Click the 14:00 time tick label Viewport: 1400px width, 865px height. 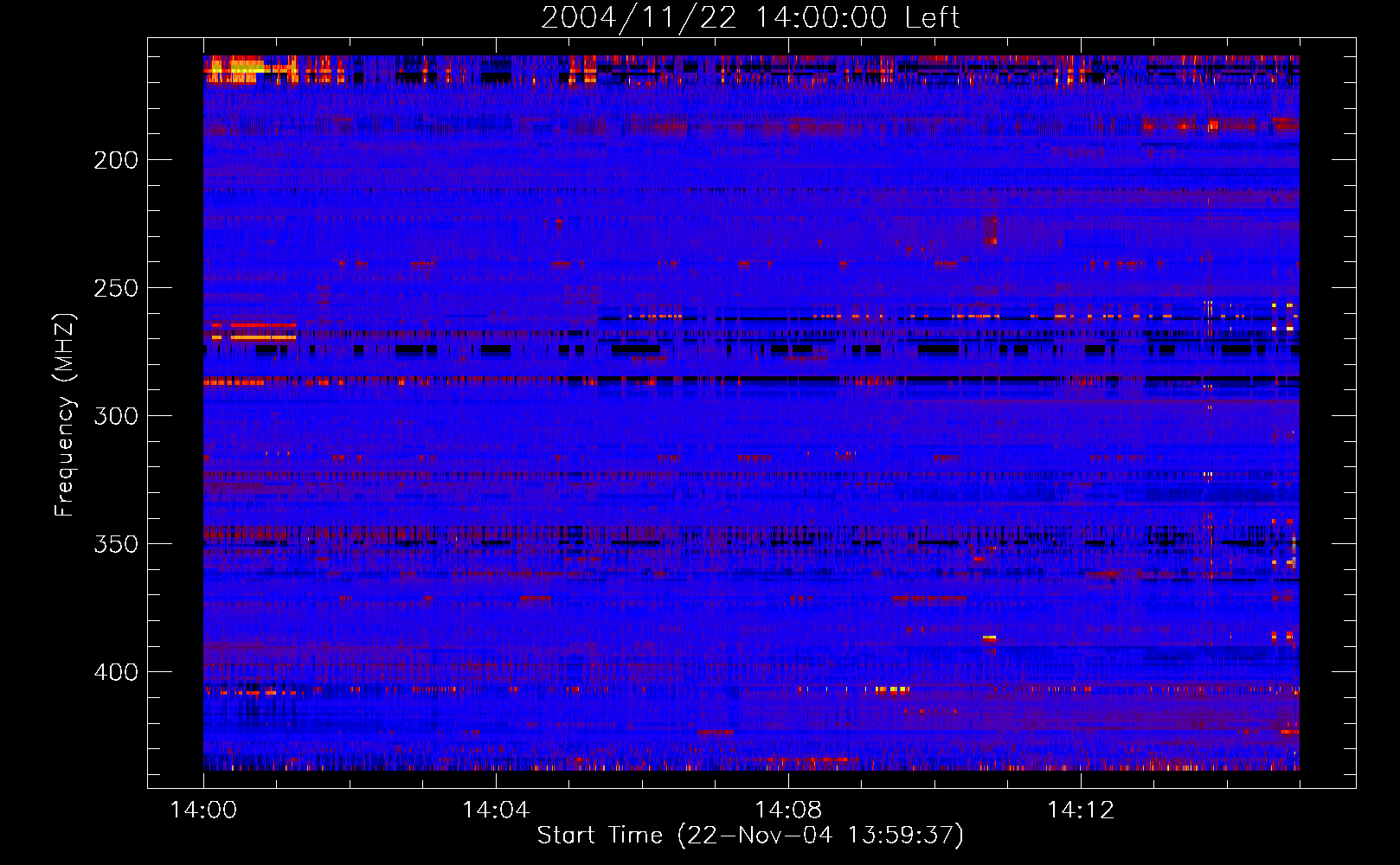point(203,810)
